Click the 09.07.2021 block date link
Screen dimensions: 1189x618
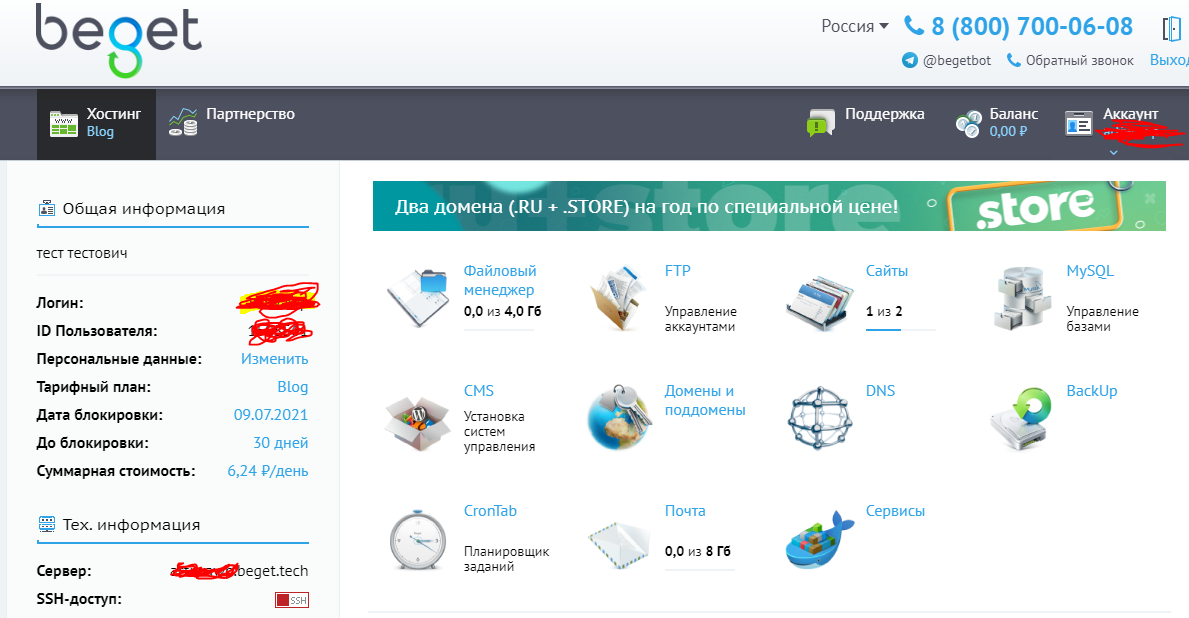(271, 415)
